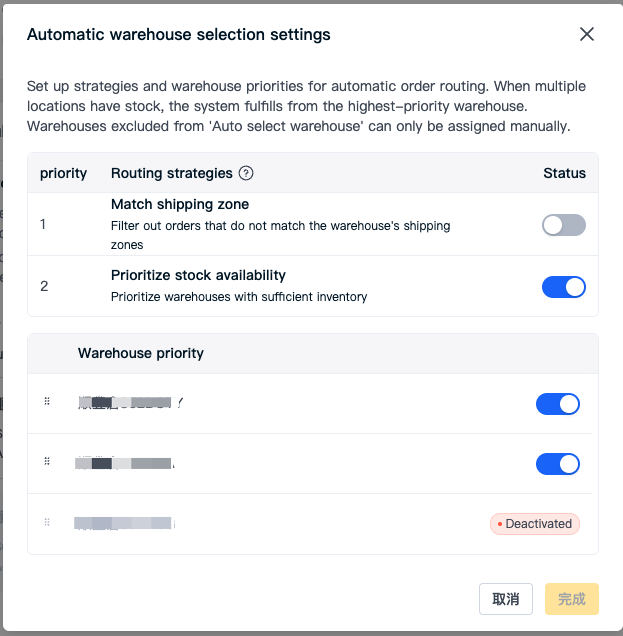Image resolution: width=623 pixels, height=636 pixels.
Task: Turn off the first warehouse's auto-select toggle
Action: (558, 404)
